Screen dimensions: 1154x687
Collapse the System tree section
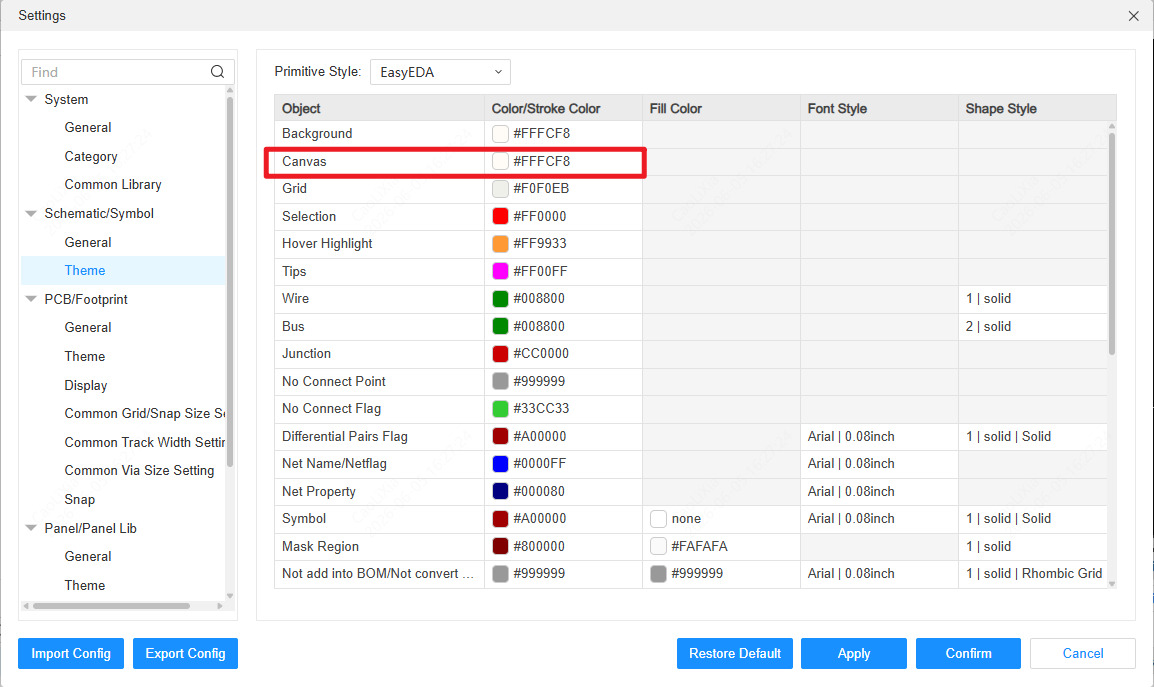click(x=31, y=99)
